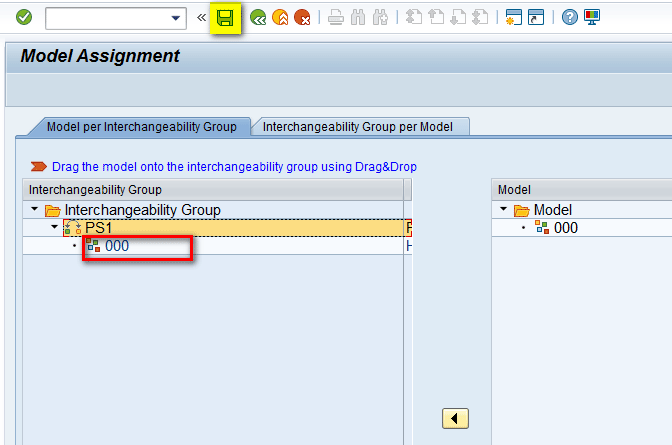The image size is (672, 445).
Task: Click the Save floppy disk icon
Action: (x=226, y=18)
